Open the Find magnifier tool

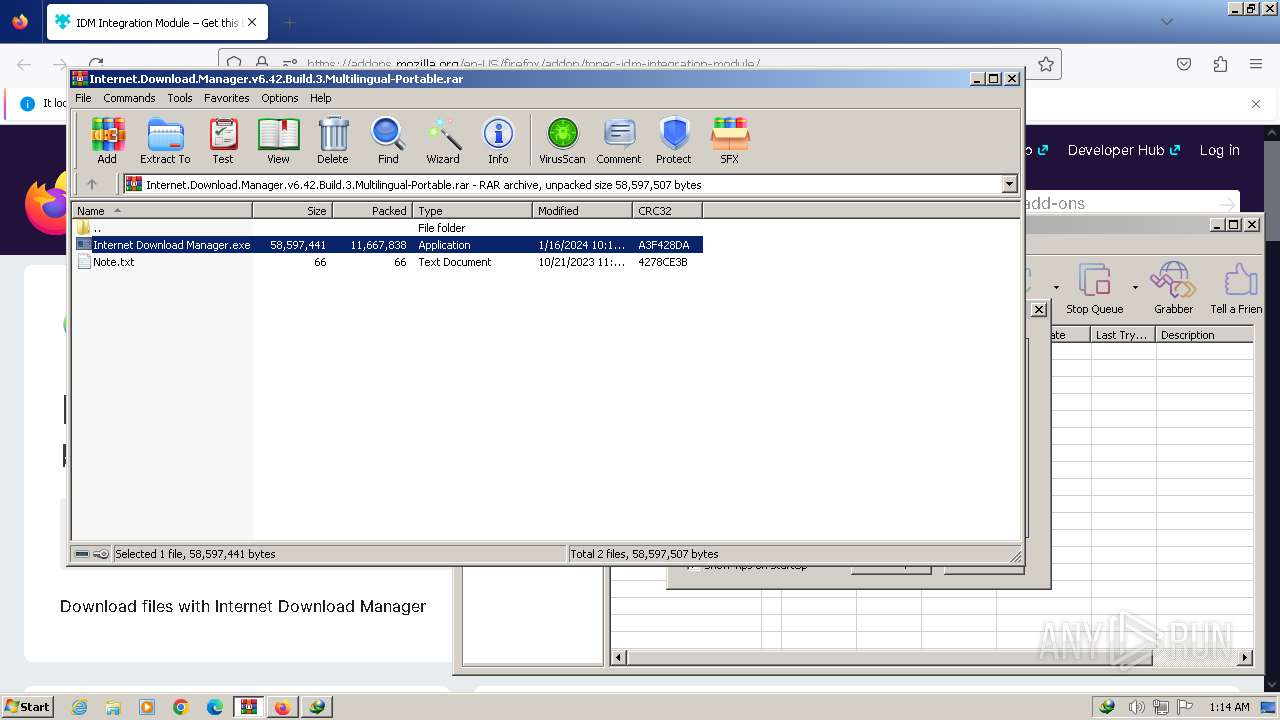388,140
